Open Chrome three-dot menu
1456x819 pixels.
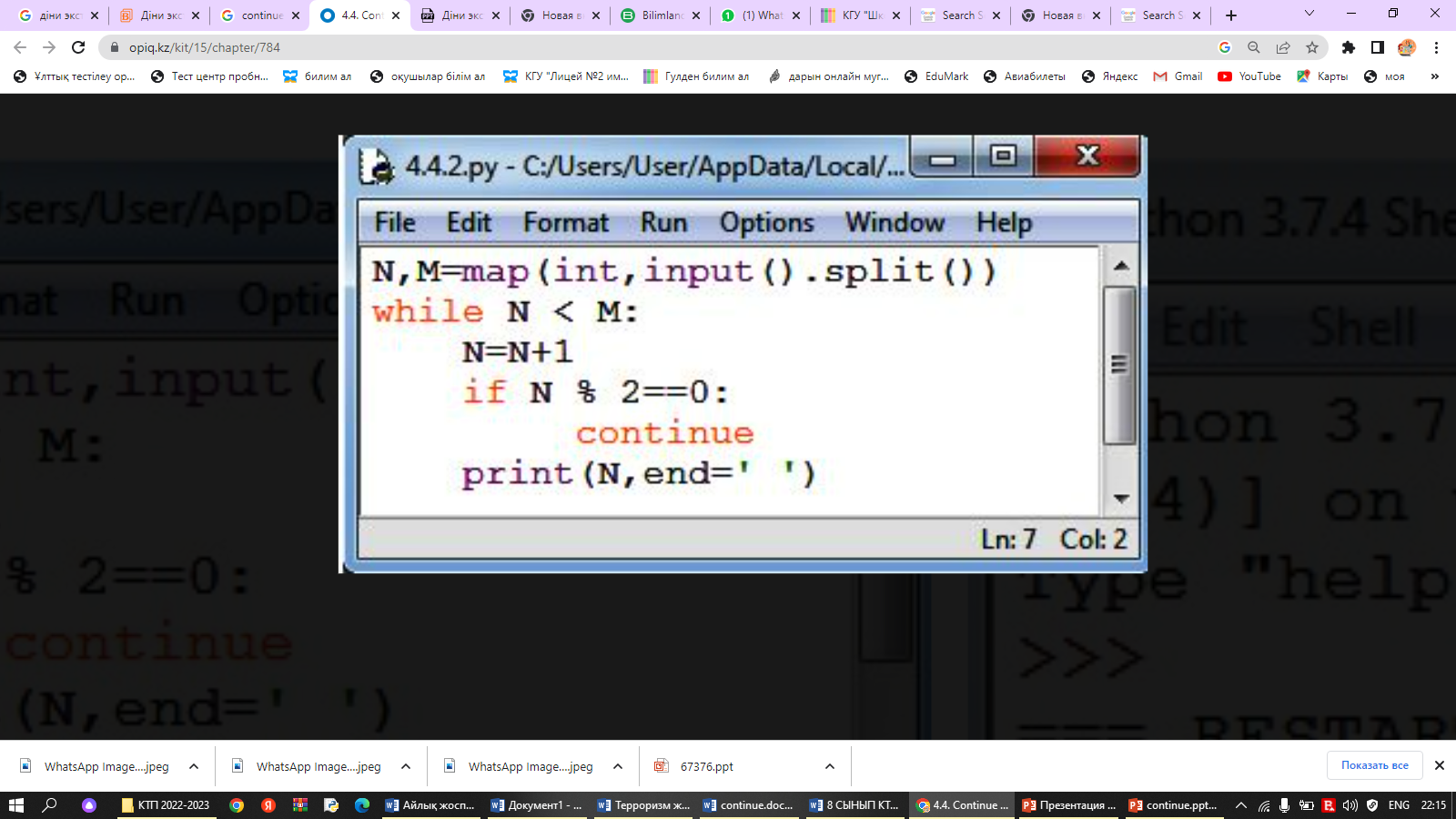click(x=1436, y=47)
